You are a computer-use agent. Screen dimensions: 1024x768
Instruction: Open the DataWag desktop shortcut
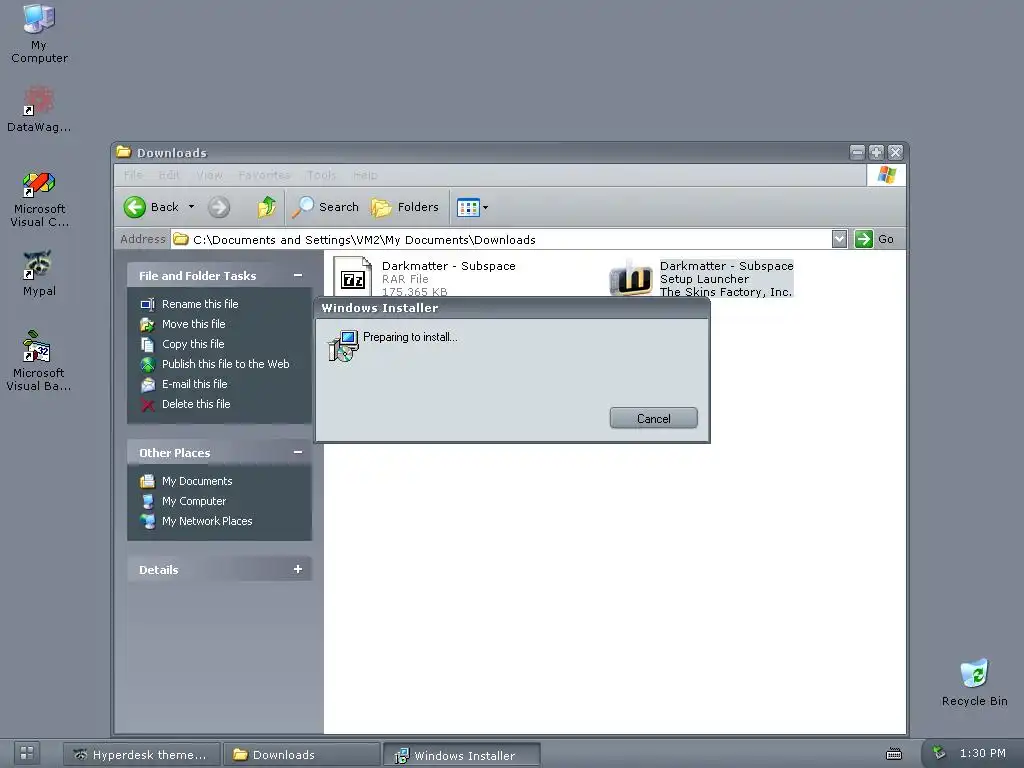tap(39, 108)
